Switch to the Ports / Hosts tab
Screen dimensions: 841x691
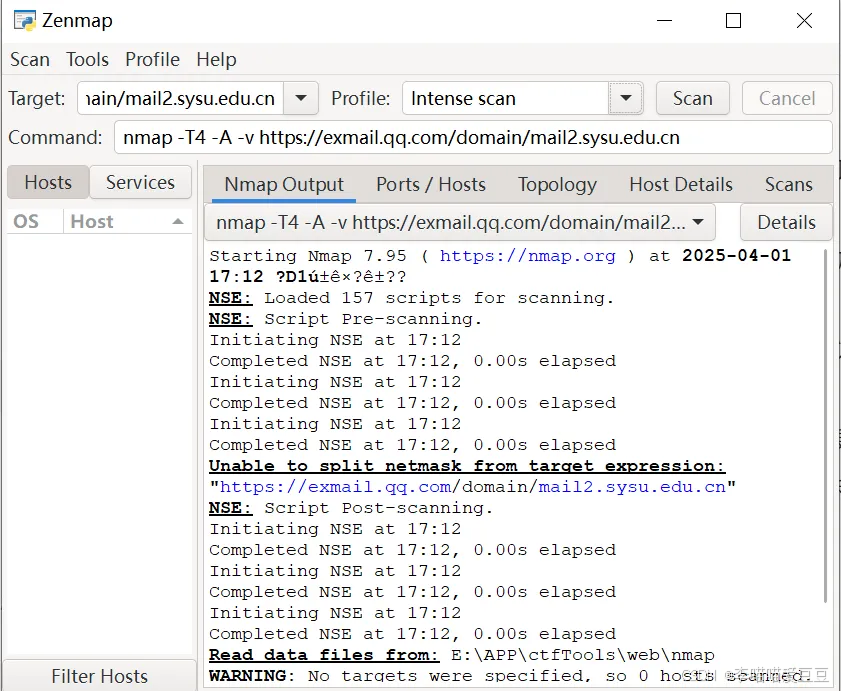point(431,185)
